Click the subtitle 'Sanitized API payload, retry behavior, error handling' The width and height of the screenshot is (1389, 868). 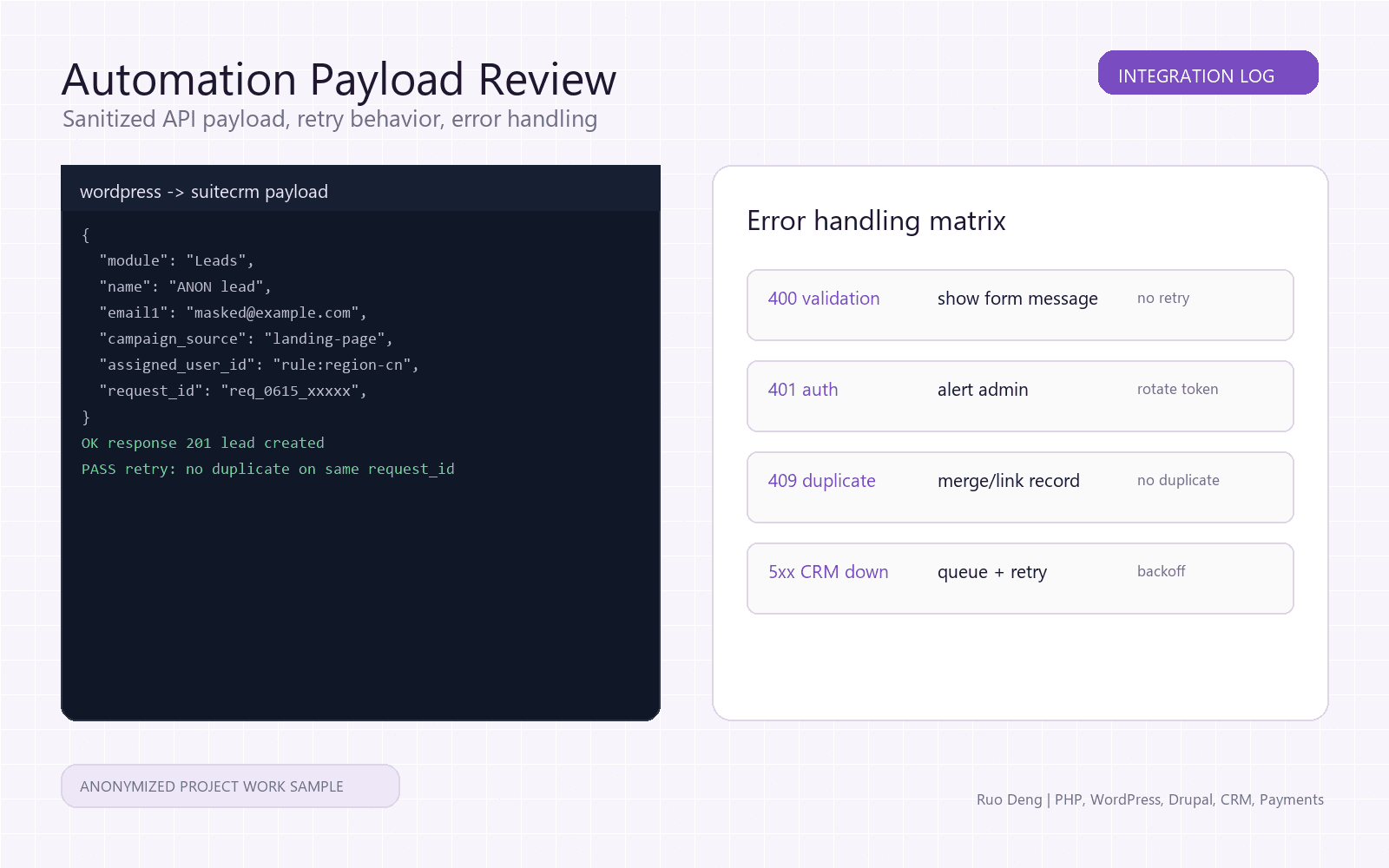tap(330, 119)
